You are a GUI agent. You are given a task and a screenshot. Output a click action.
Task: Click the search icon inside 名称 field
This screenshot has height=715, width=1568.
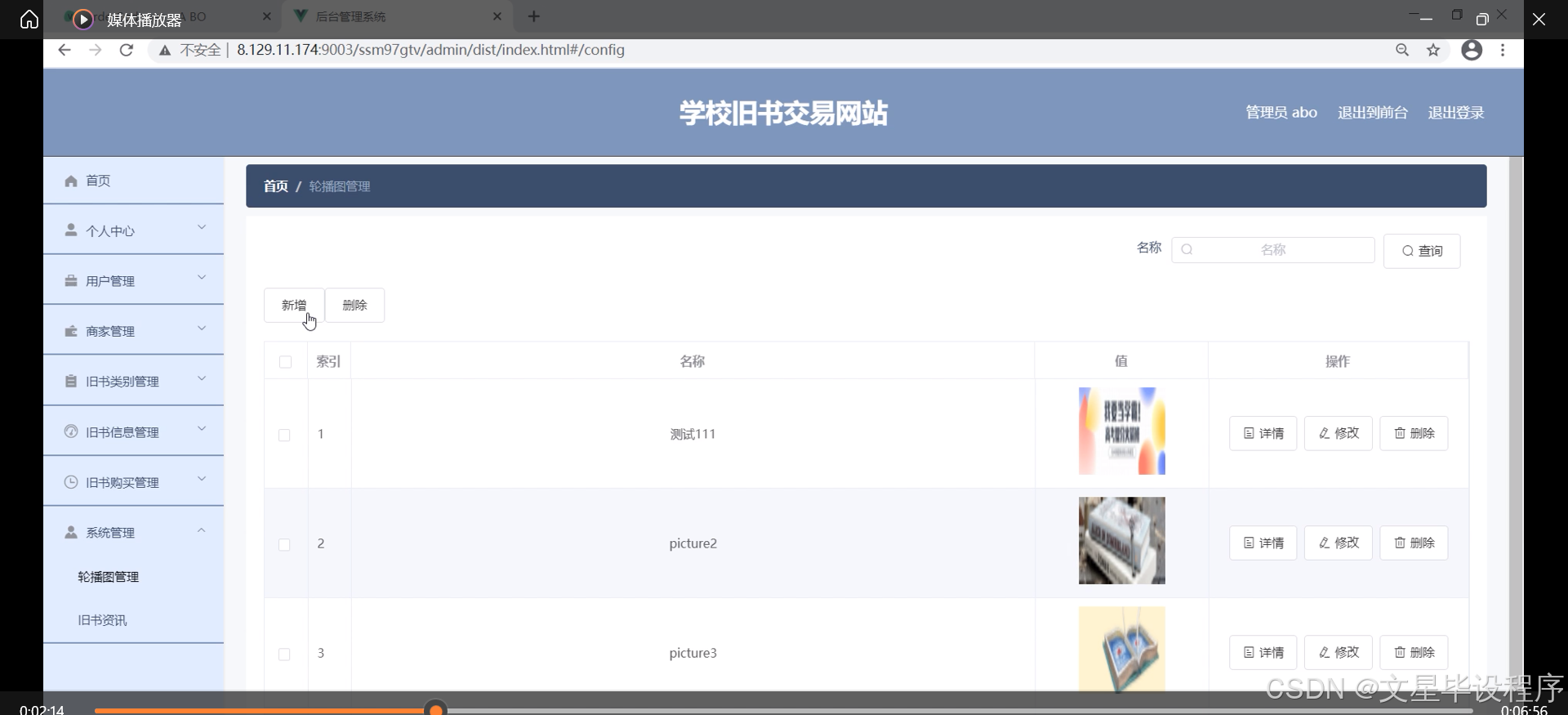coord(1187,250)
